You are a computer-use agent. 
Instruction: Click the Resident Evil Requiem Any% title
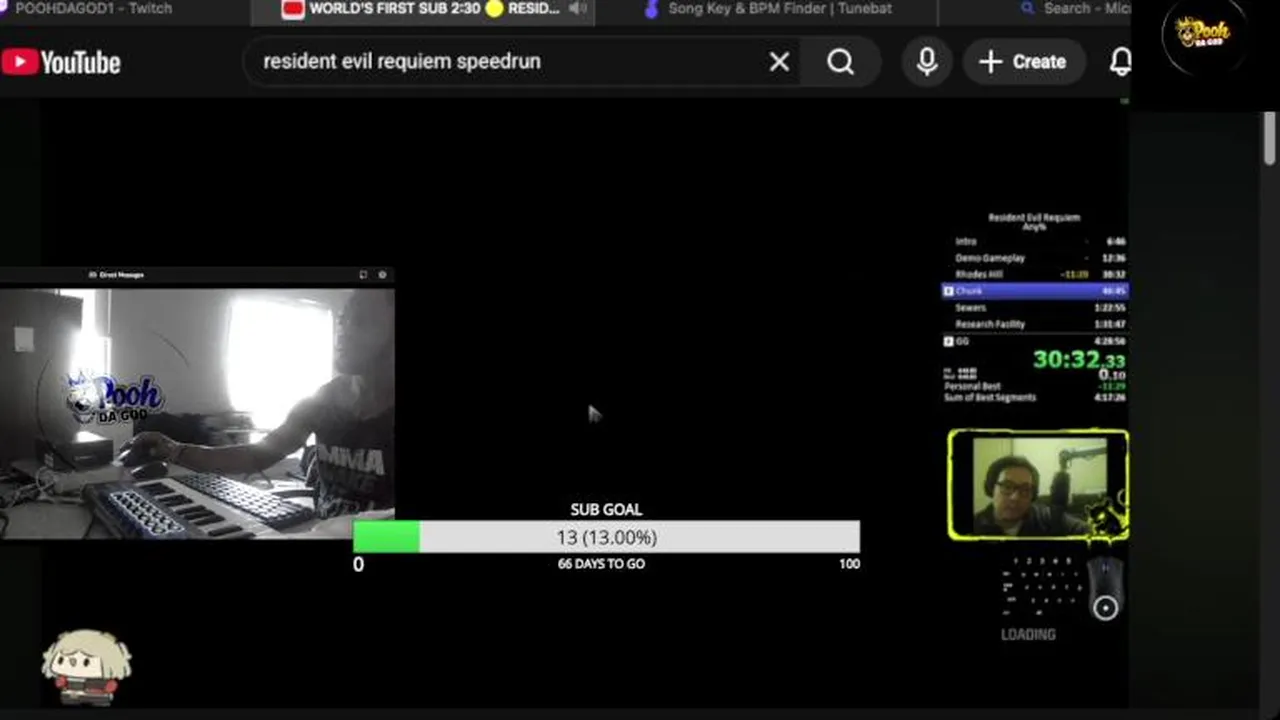coord(1034,222)
